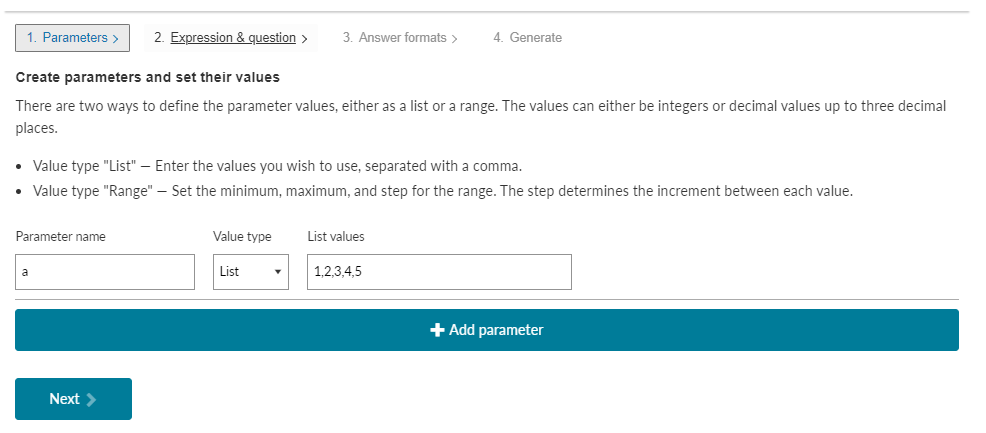Click the "List values" label text

click(336, 237)
